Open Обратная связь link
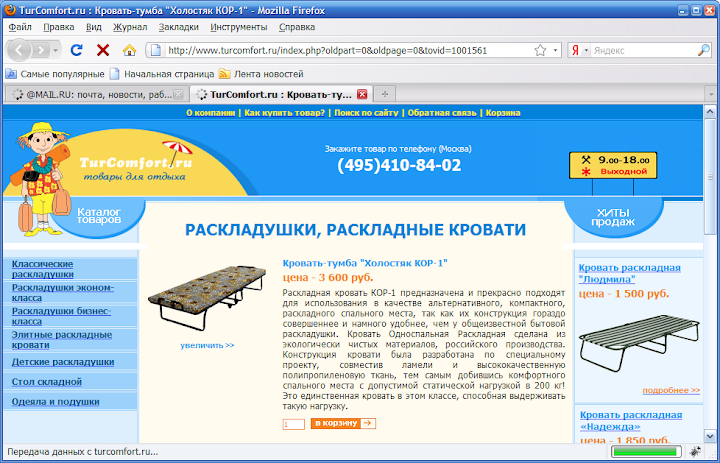This screenshot has width=720, height=463. point(442,113)
